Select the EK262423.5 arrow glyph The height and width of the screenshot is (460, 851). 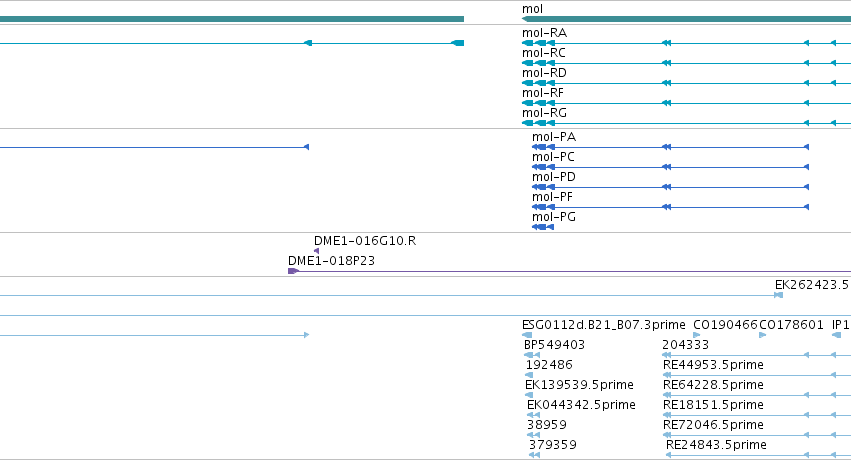coord(778,295)
